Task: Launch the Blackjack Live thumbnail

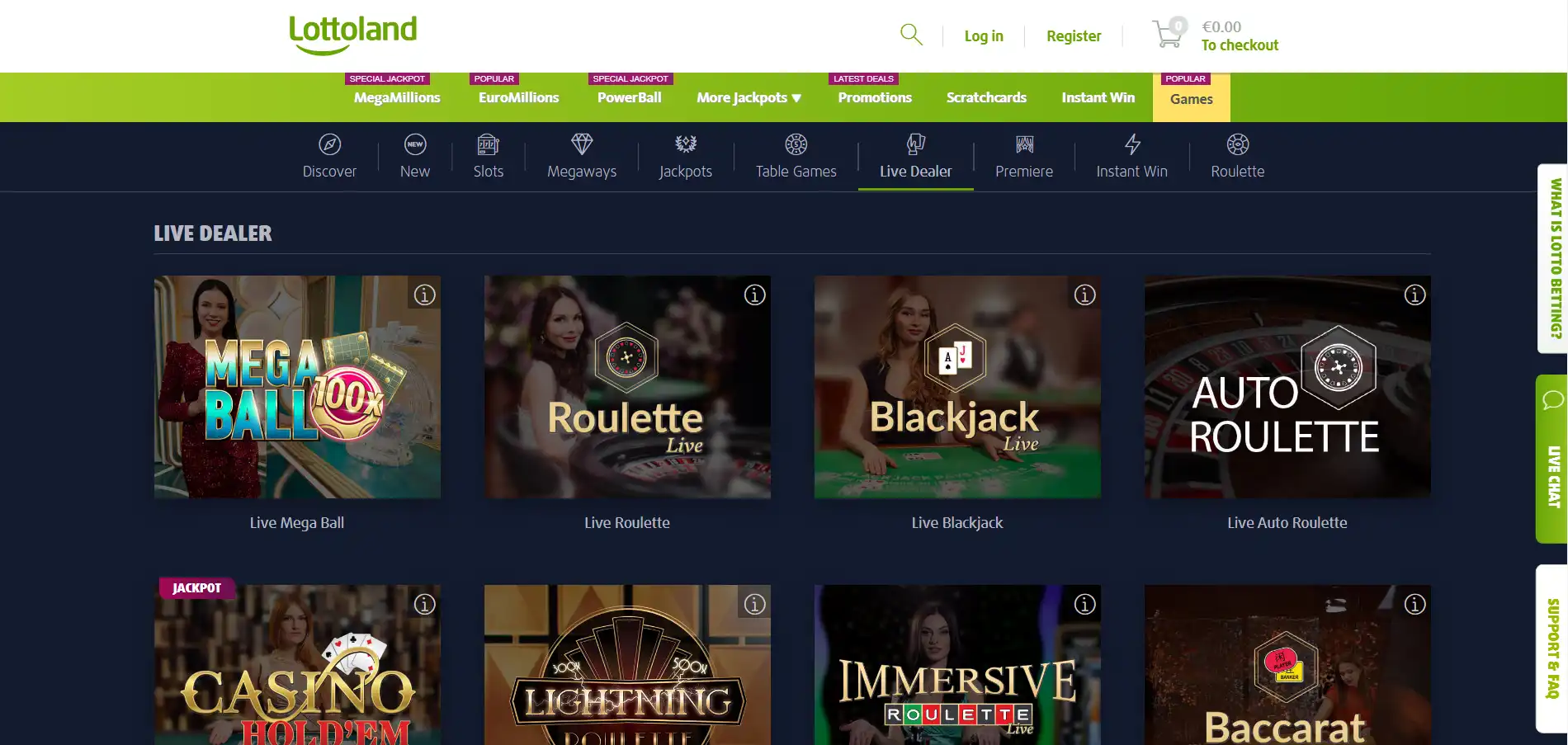Action: pyautogui.click(x=957, y=387)
